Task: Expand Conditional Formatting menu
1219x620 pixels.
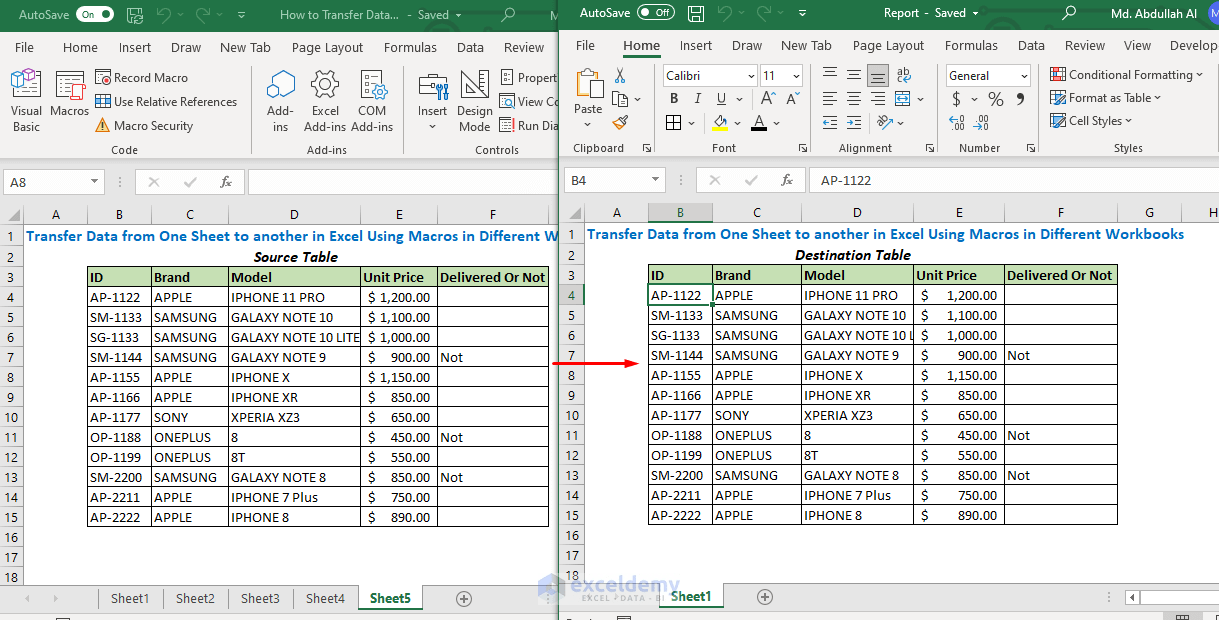Action: 1127,75
